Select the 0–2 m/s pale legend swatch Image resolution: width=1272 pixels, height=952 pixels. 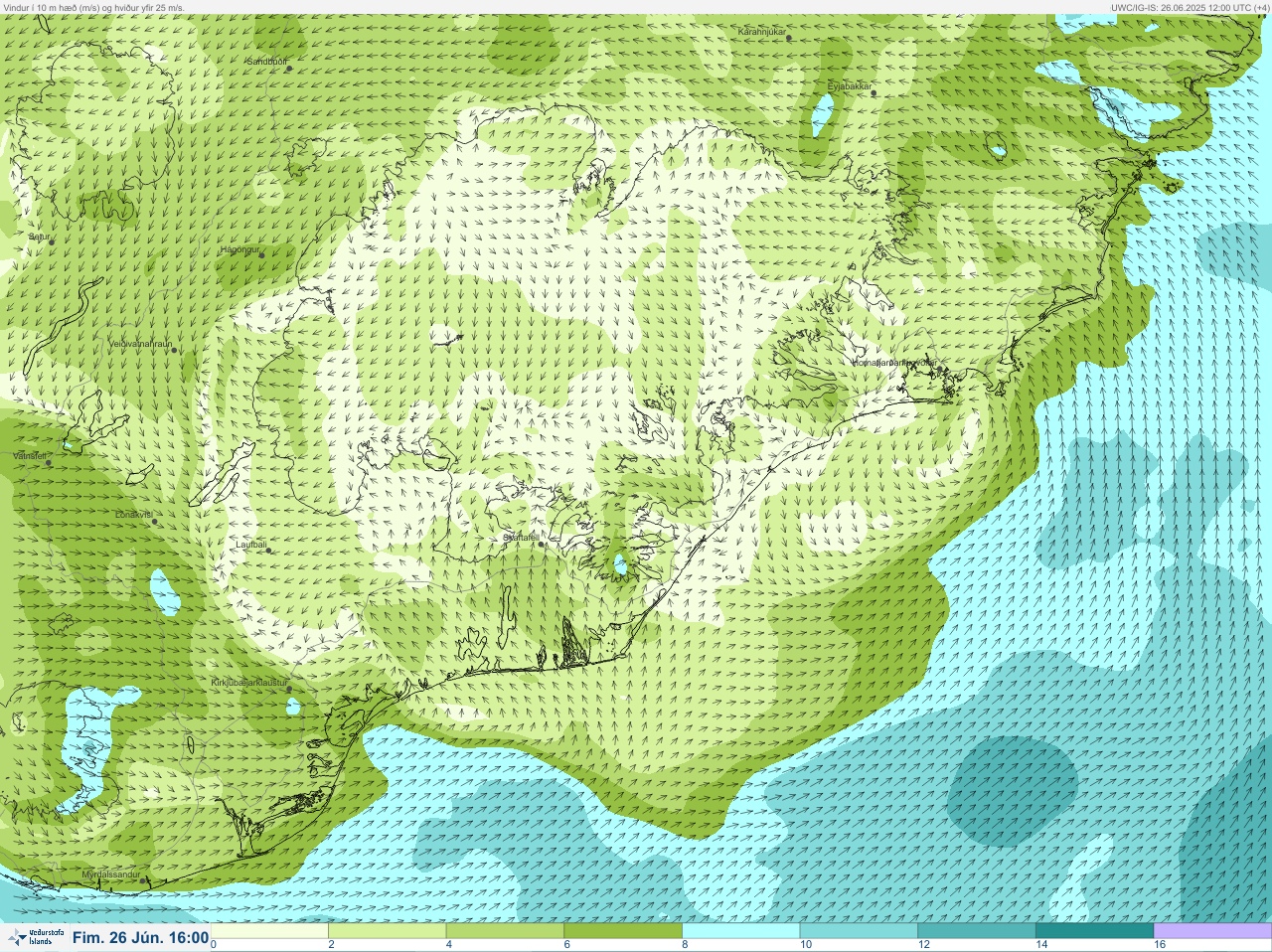(x=269, y=931)
